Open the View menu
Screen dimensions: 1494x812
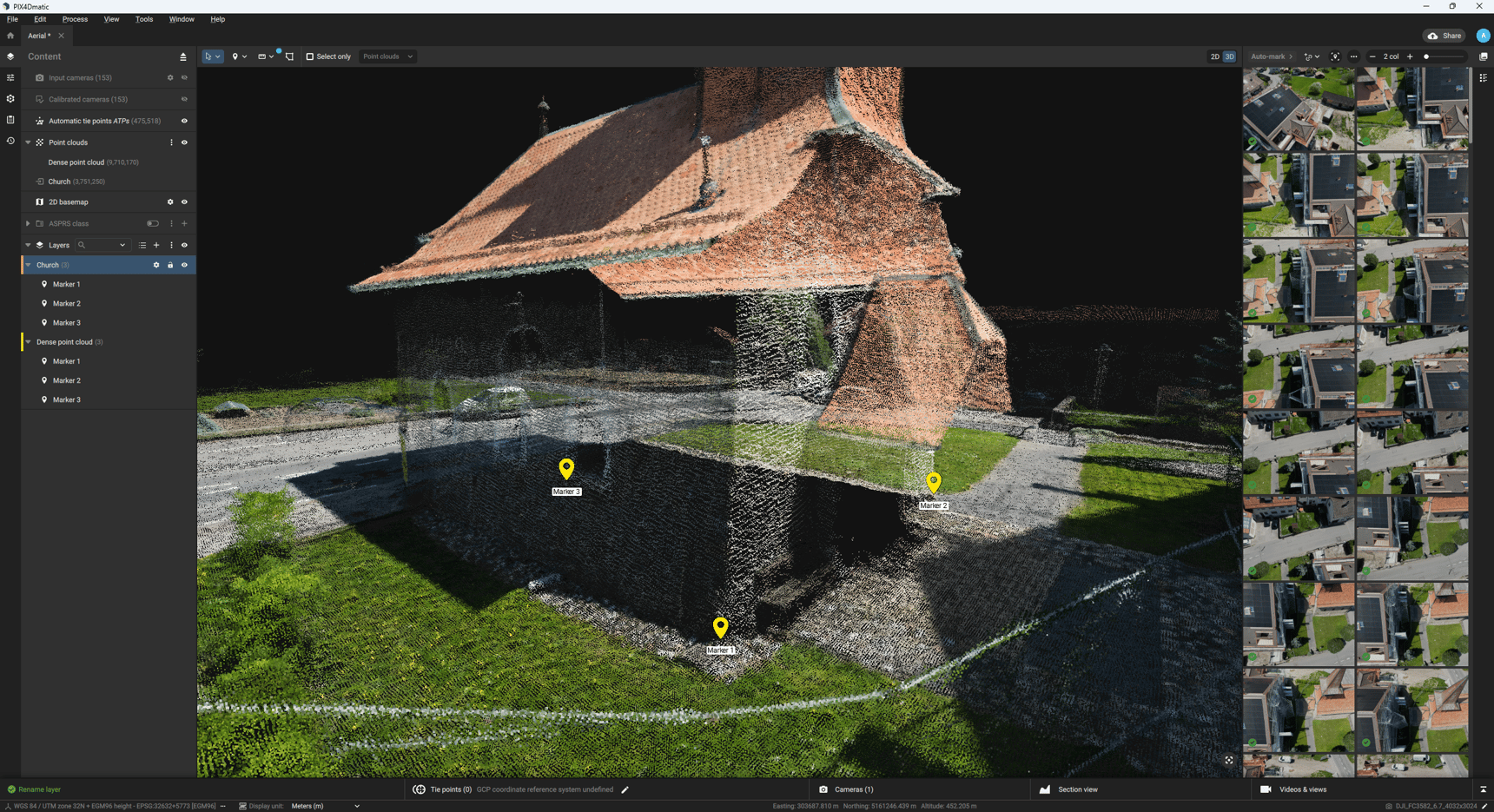tap(111, 19)
